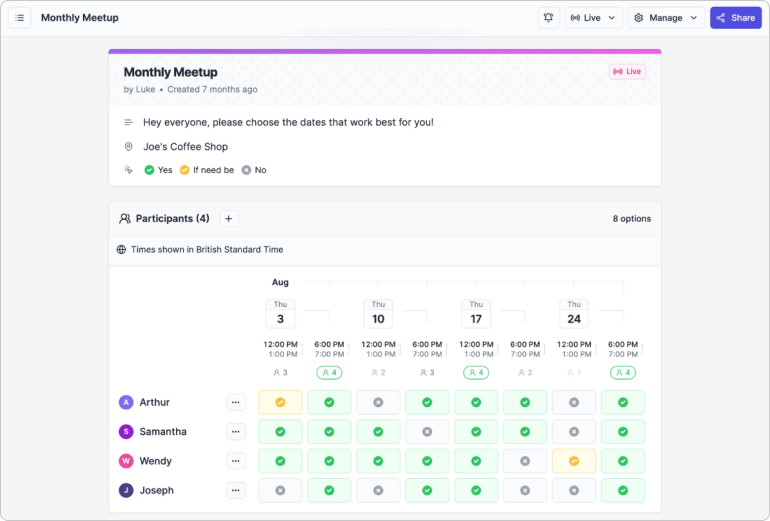Viewport: 770px width, 521px height.
Task: Click the Share button
Action: 735,18
